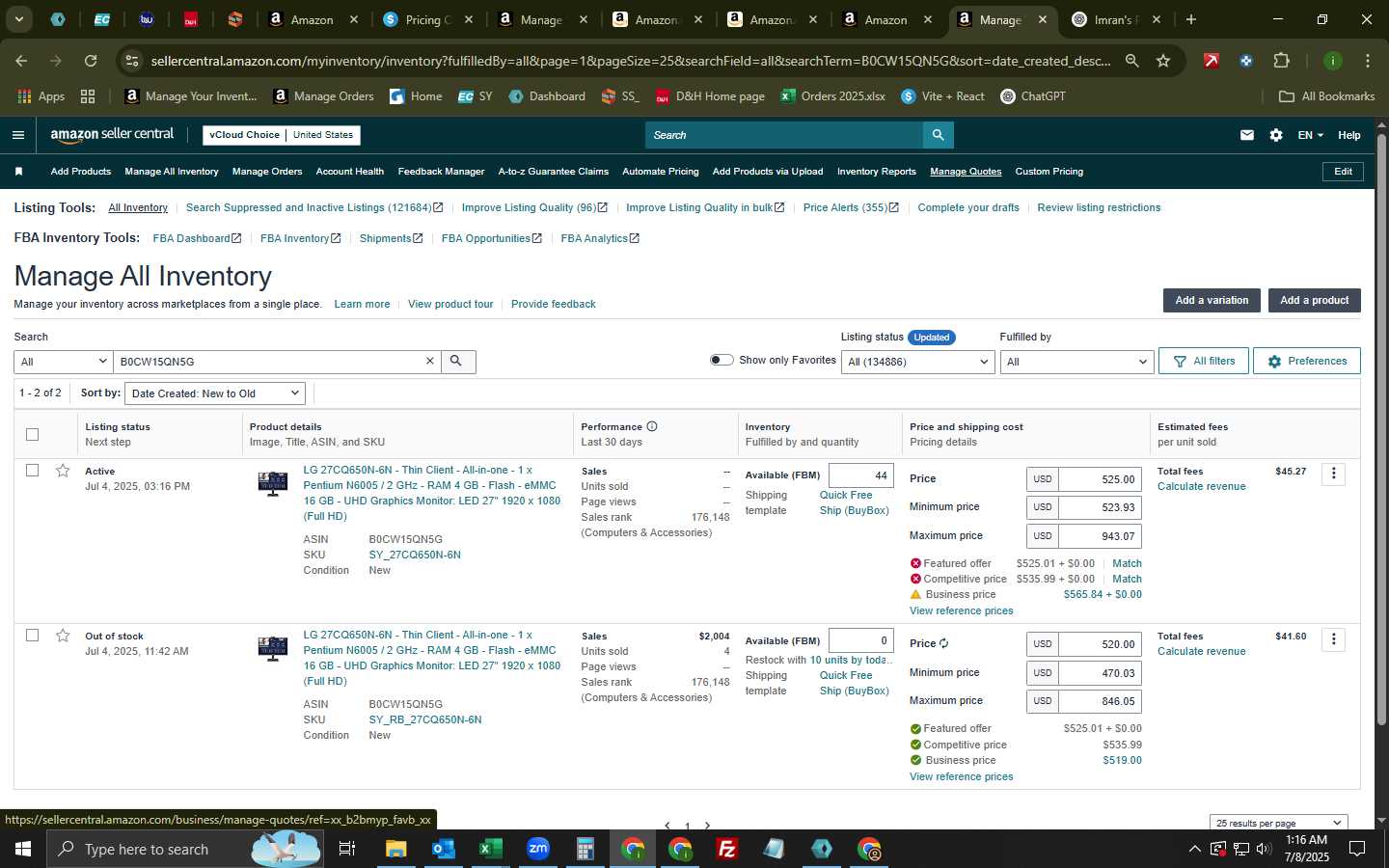The image size is (1389, 868).
Task: Open Manage All Inventory nav item
Action: [172, 172]
